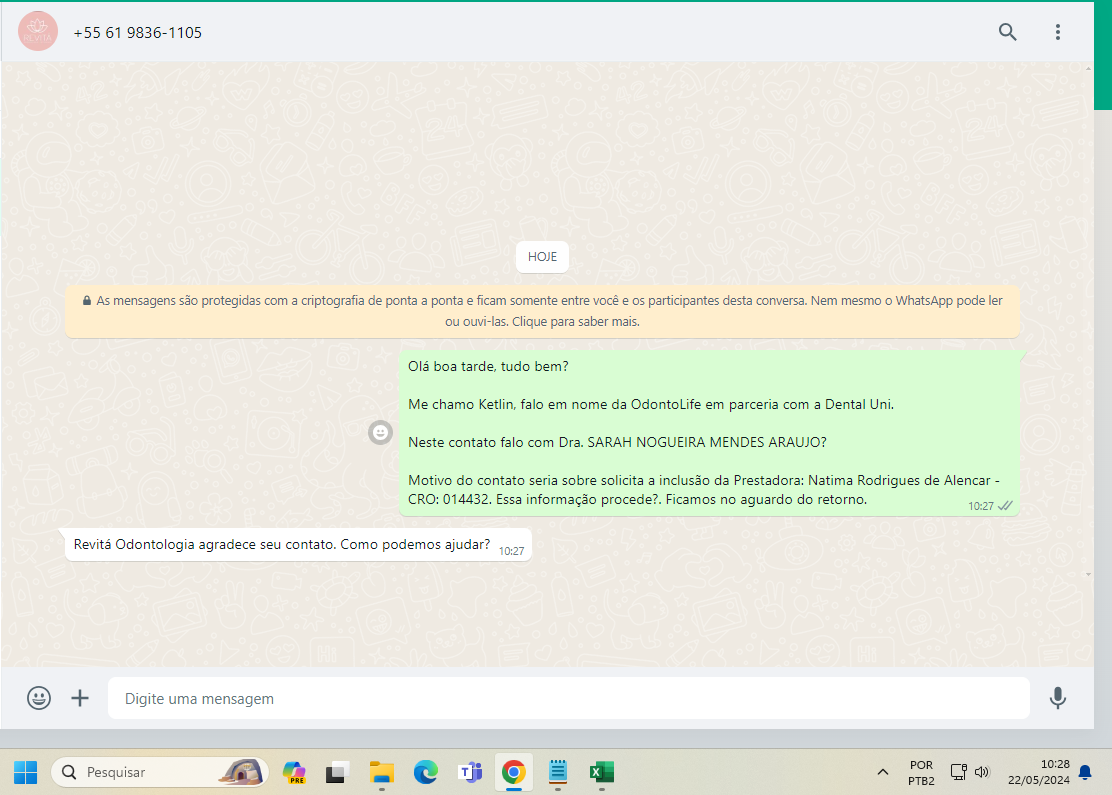1112x795 pixels.
Task: Open the chat search magnifier icon
Action: coord(1007,32)
